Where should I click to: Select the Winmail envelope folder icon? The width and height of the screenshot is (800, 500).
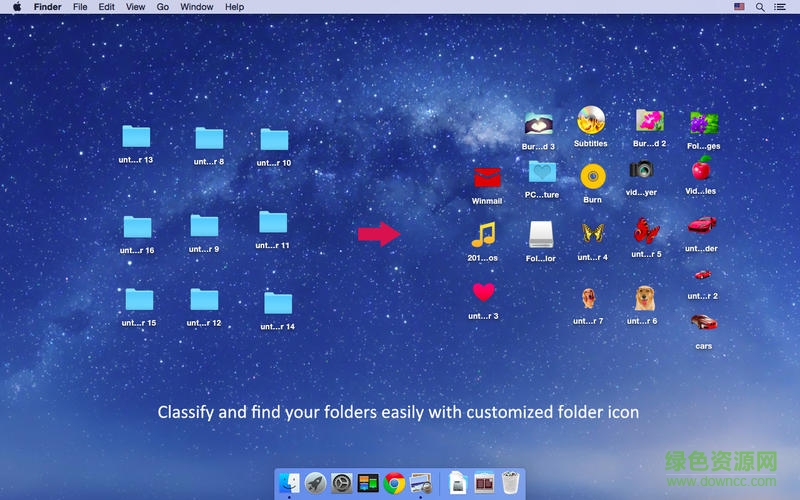click(487, 179)
